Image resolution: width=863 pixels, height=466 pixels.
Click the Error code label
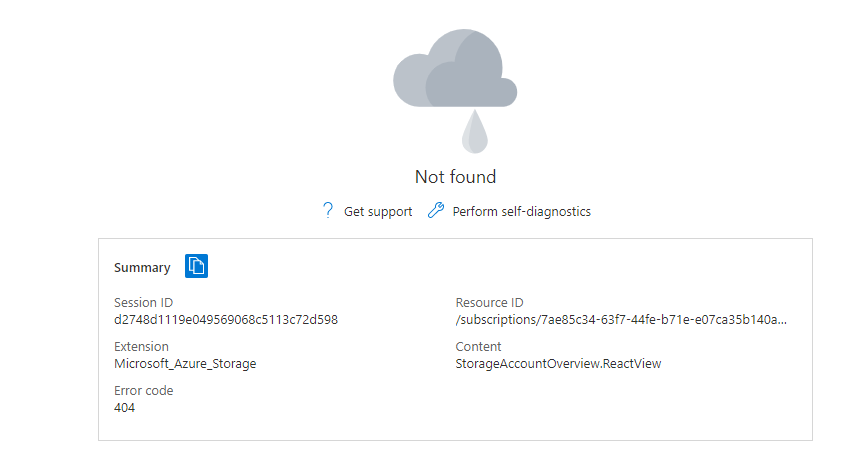[x=144, y=391]
